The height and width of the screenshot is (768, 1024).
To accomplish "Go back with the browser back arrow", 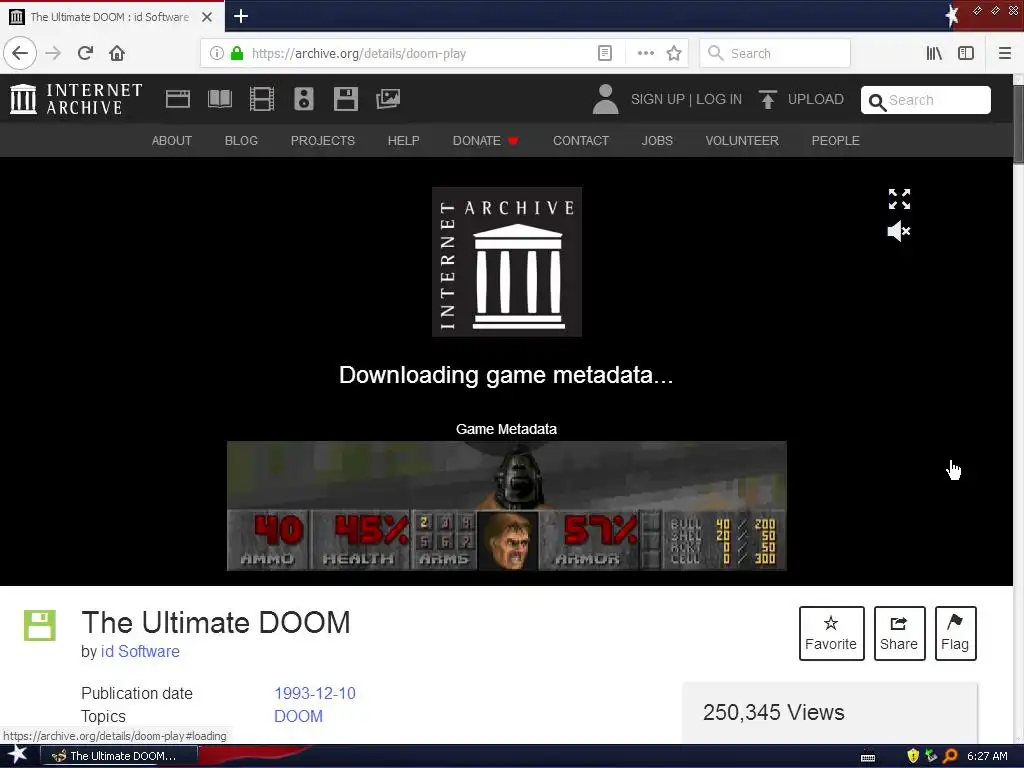I will point(20,53).
